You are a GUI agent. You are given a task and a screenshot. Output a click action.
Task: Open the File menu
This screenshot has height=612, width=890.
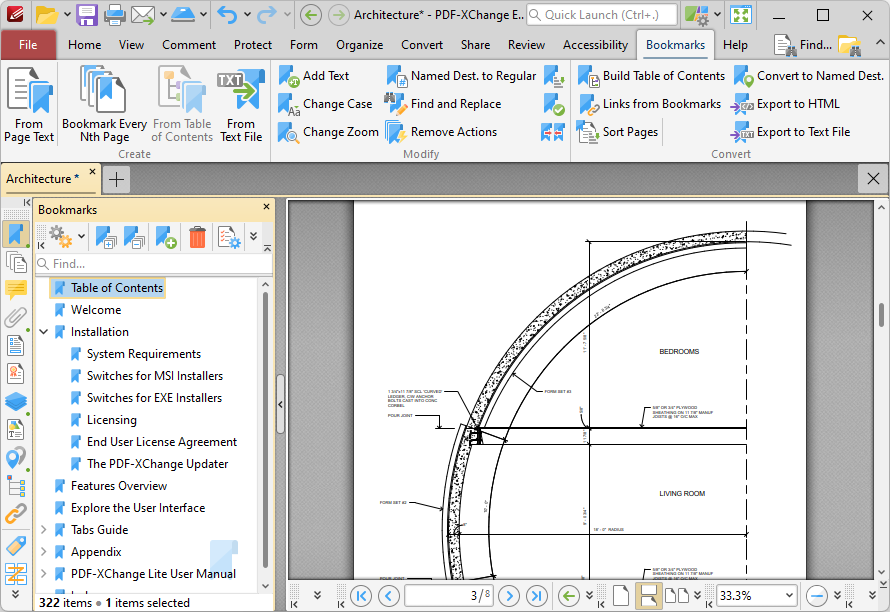click(28, 45)
